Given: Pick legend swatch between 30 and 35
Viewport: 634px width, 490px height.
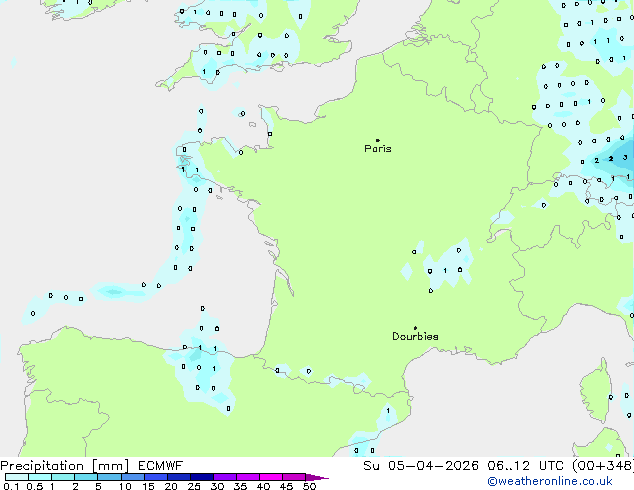Looking at the screenshot, I should pyautogui.click(x=224, y=477).
